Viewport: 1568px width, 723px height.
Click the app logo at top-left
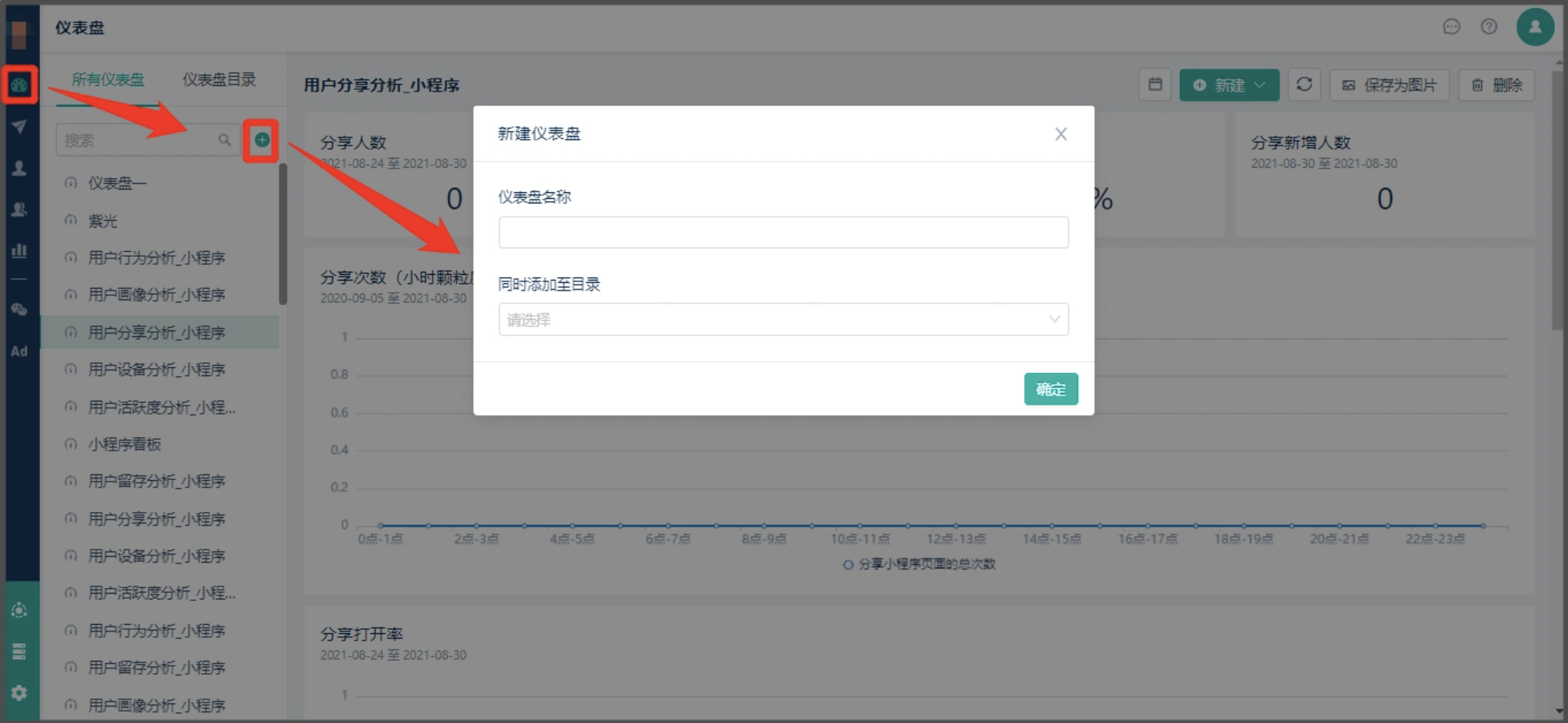coord(19,34)
